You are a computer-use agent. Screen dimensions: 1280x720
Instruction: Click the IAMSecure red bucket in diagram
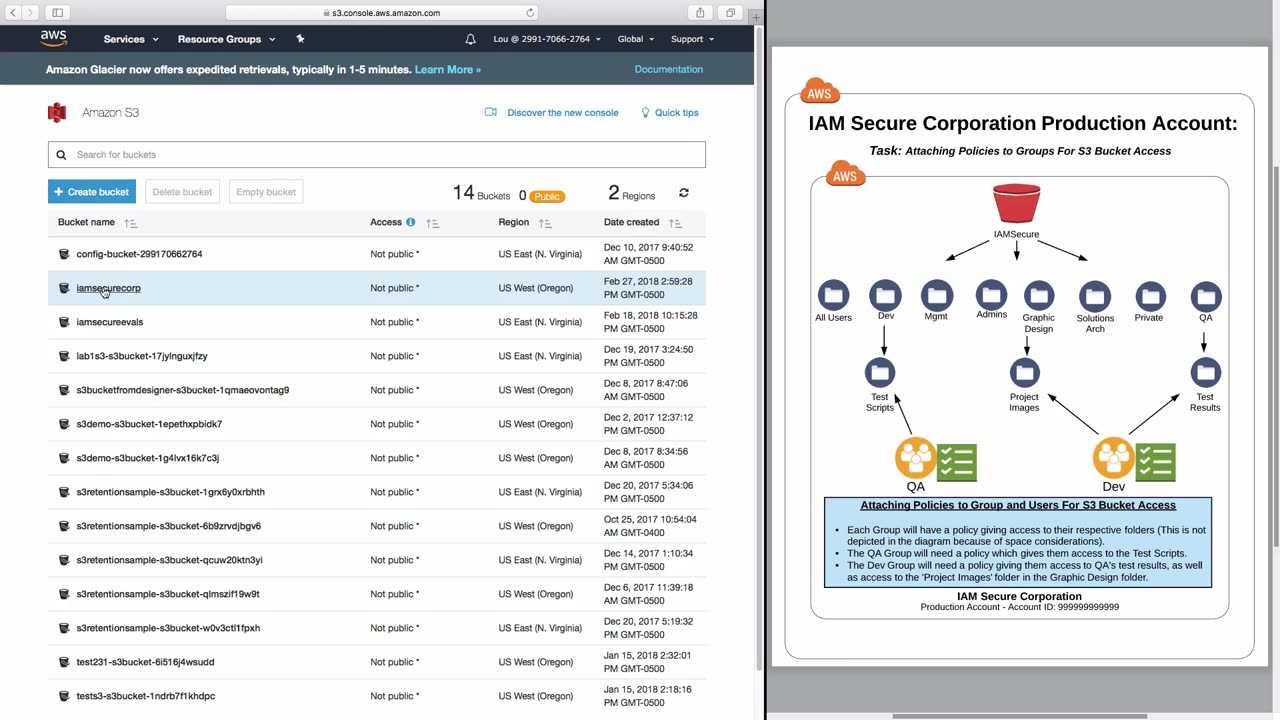click(x=1016, y=203)
